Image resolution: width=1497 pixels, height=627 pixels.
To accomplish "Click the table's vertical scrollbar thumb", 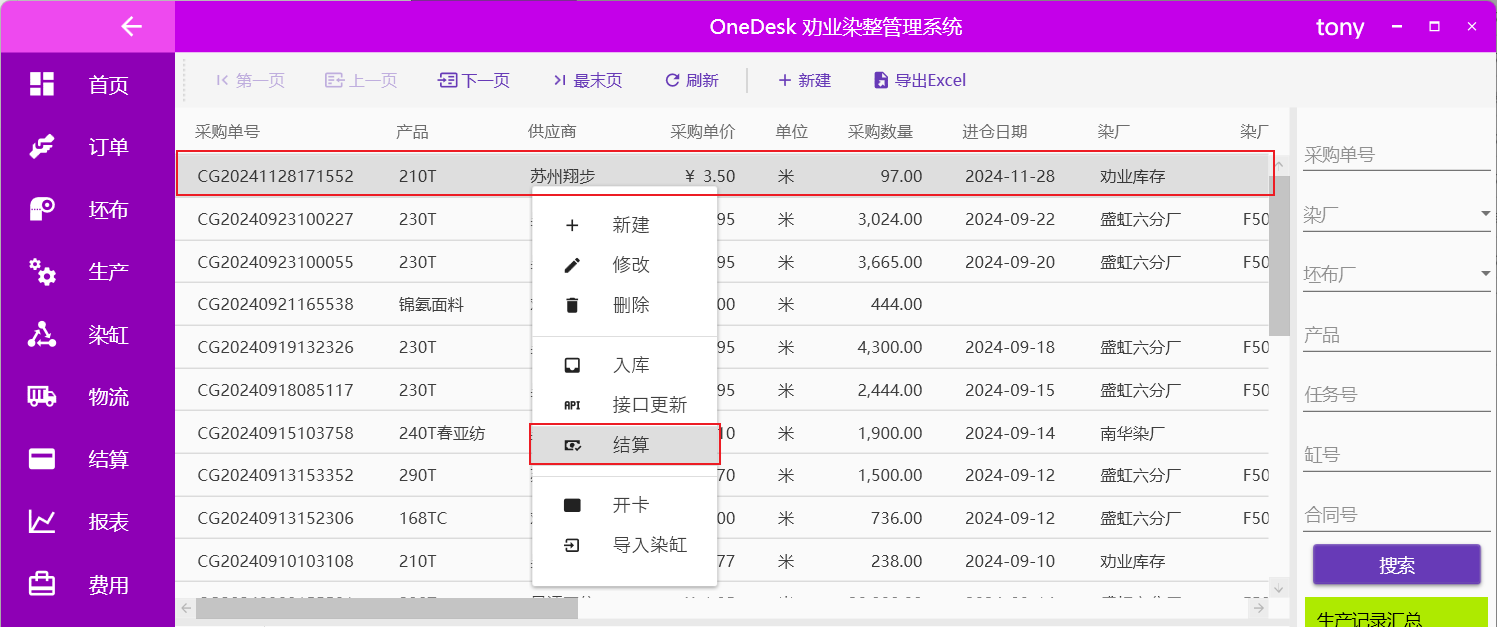I will [1279, 255].
